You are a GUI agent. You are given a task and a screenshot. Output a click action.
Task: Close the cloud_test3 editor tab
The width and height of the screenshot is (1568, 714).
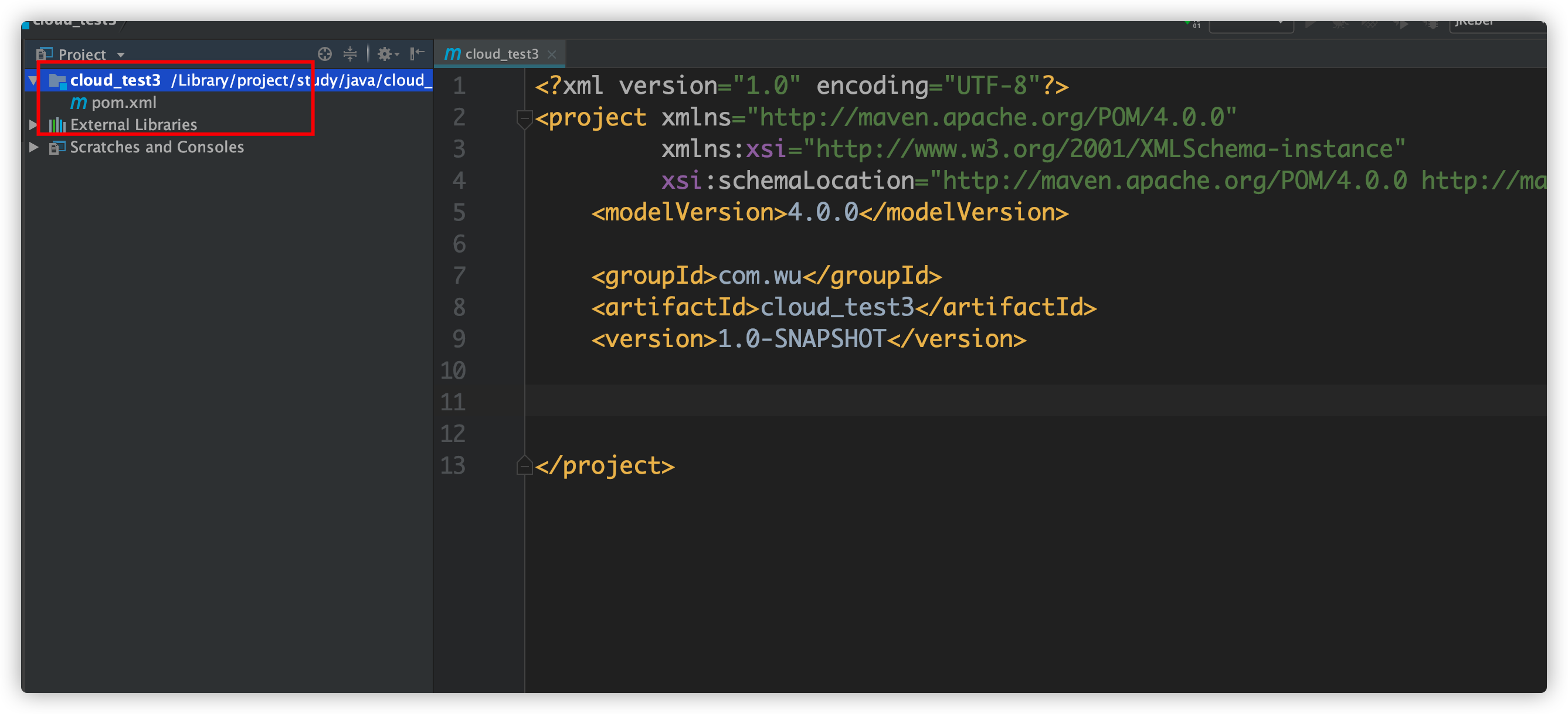[551, 55]
